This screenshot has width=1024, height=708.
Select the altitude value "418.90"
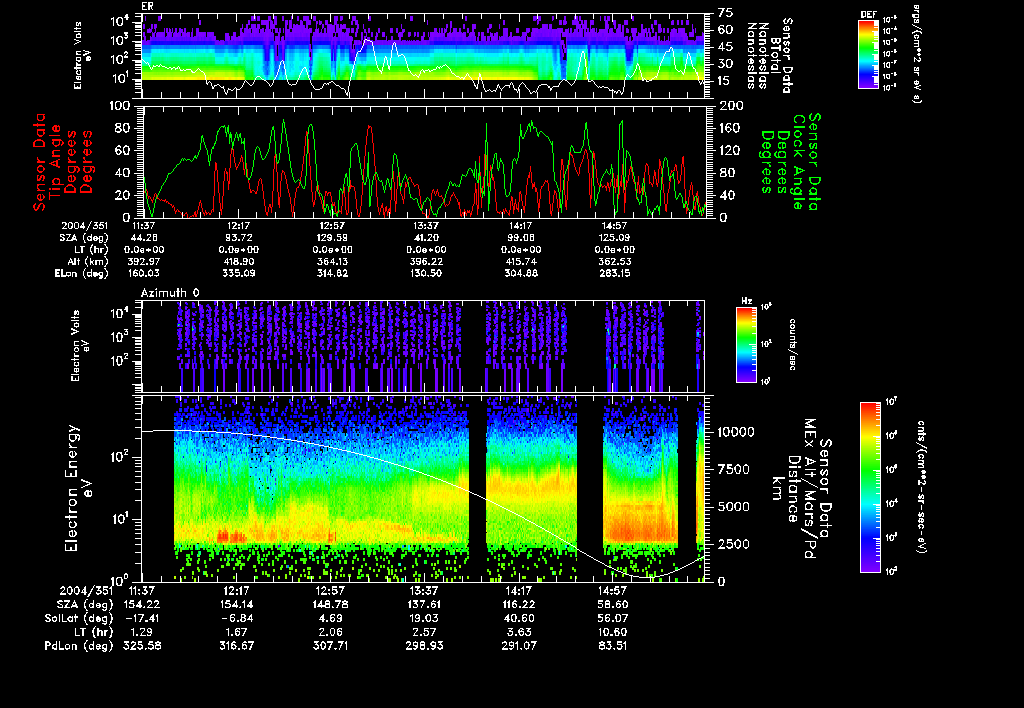(238, 261)
